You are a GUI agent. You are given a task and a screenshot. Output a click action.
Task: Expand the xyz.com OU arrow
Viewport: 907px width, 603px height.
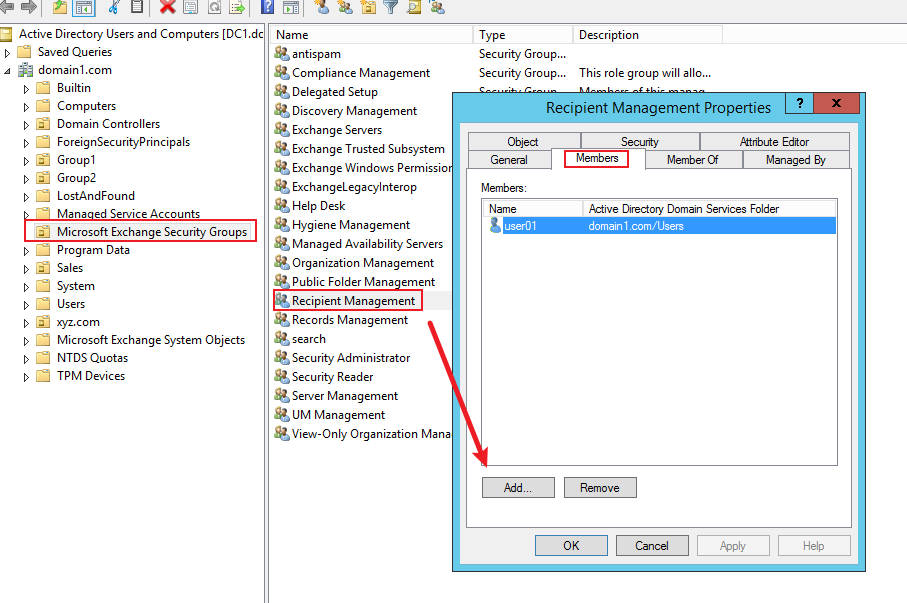[x=26, y=323]
